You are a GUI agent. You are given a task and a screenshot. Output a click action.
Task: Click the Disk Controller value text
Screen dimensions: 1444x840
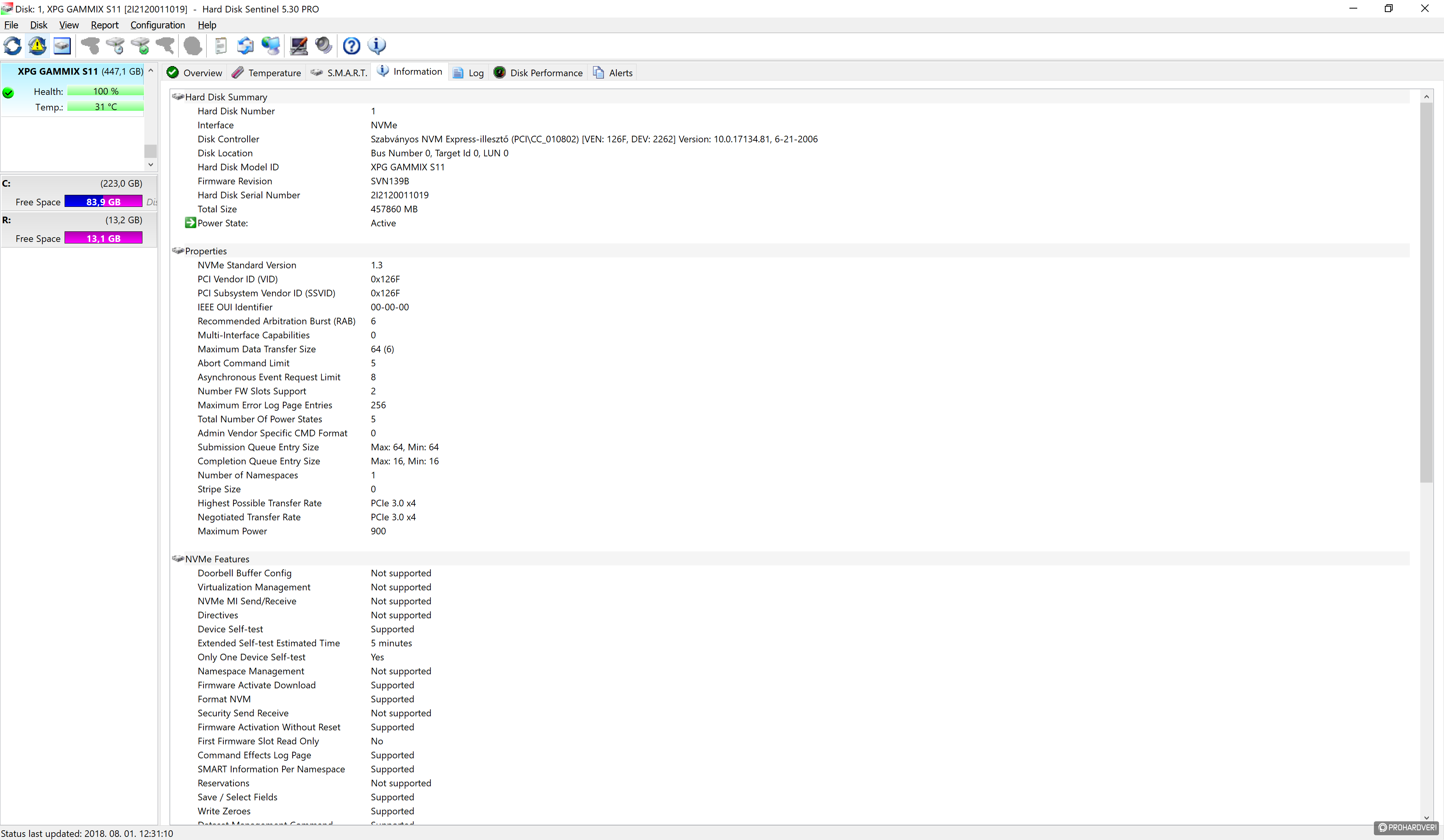594,139
